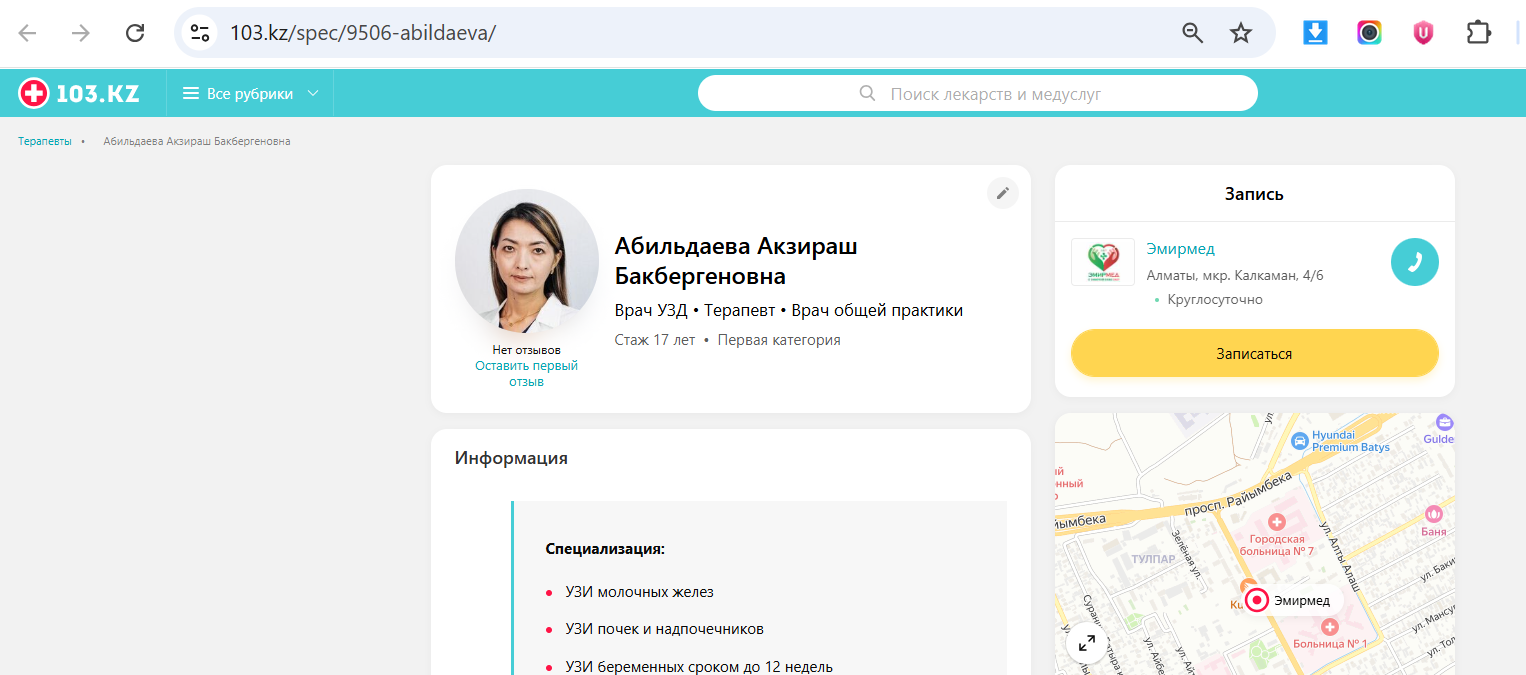Screen dimensions: 1526x675
Task: Click the breadcrumb Абильдаева Акзираш Бакбергеновна
Action: pyautogui.click(x=197, y=141)
